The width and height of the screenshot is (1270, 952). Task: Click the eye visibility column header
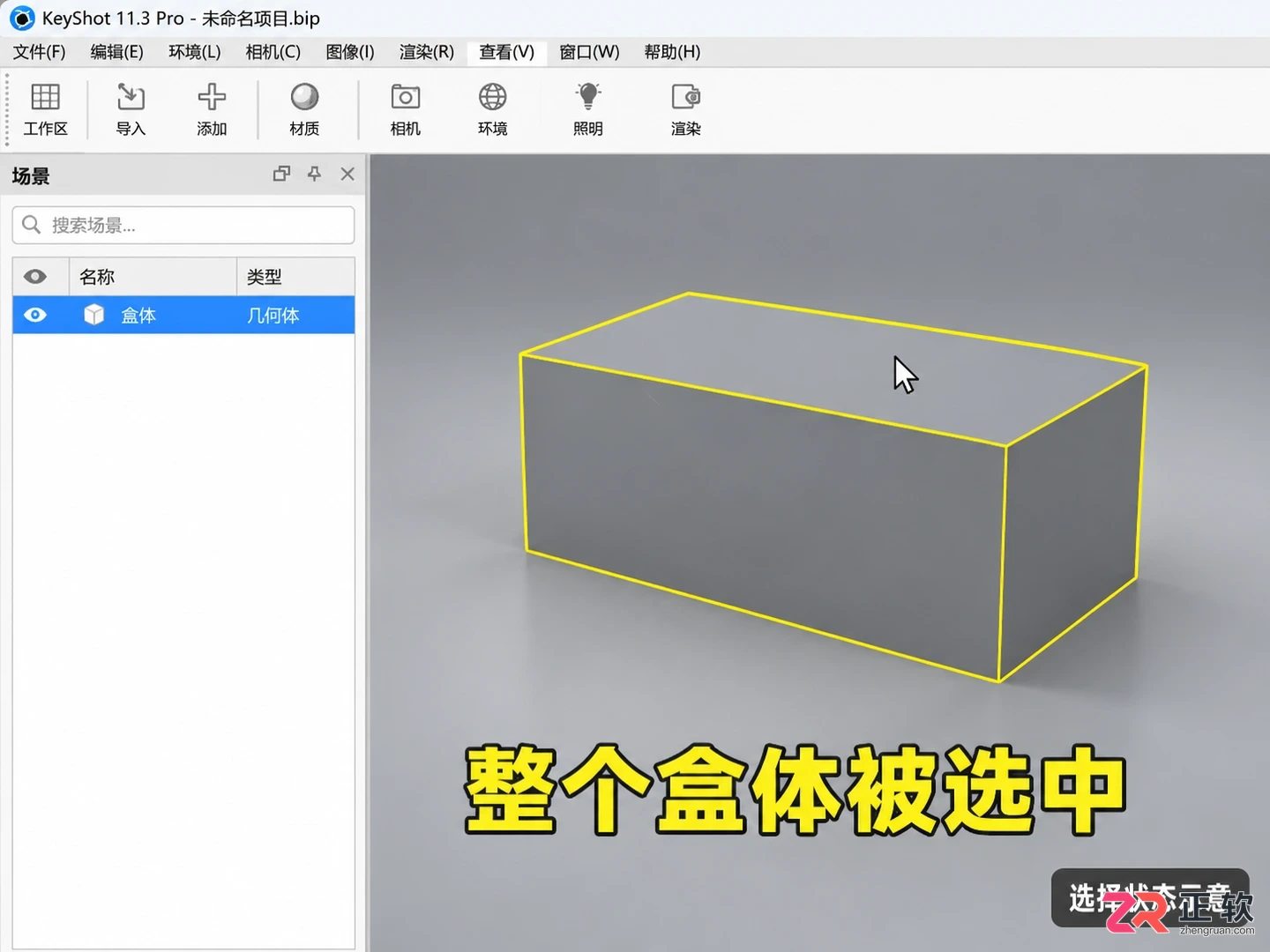pyautogui.click(x=35, y=276)
